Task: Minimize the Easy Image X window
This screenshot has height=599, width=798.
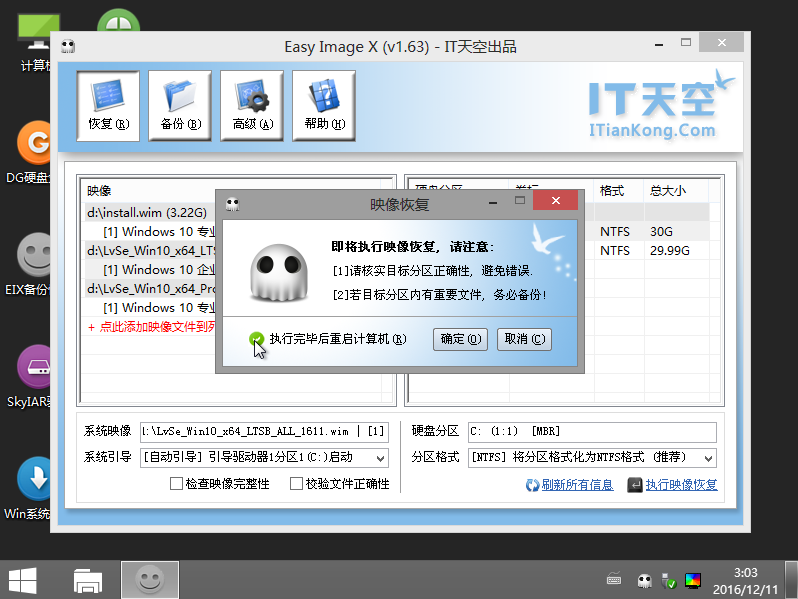Action: (659, 45)
